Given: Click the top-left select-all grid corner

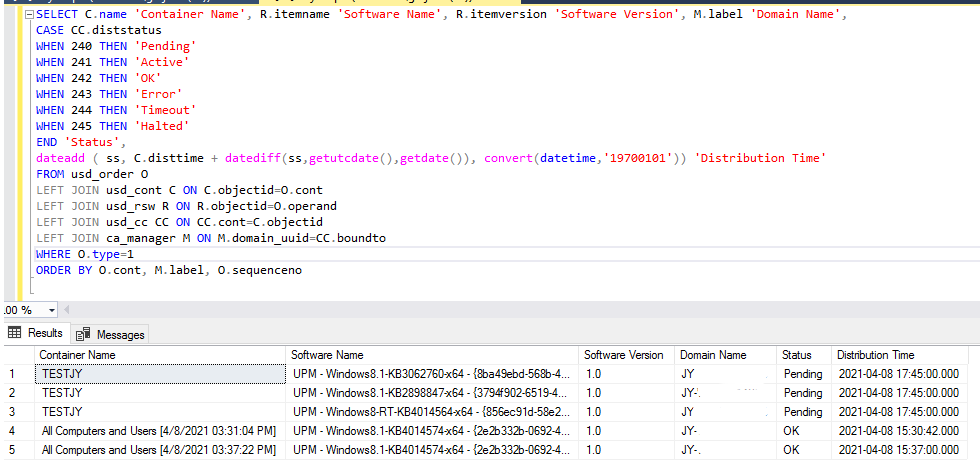Looking at the screenshot, I should [15, 355].
